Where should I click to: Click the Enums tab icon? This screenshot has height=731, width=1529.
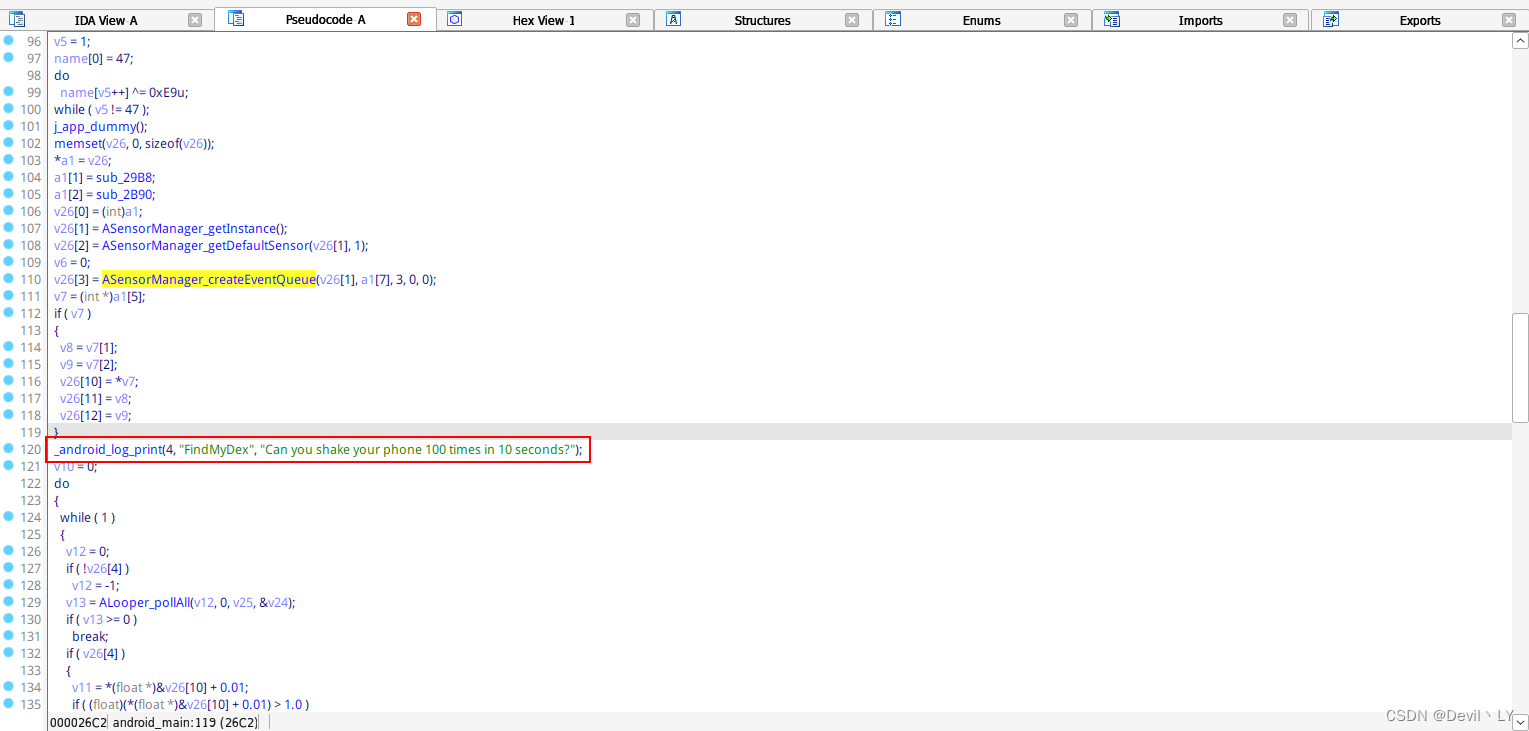(x=893, y=19)
